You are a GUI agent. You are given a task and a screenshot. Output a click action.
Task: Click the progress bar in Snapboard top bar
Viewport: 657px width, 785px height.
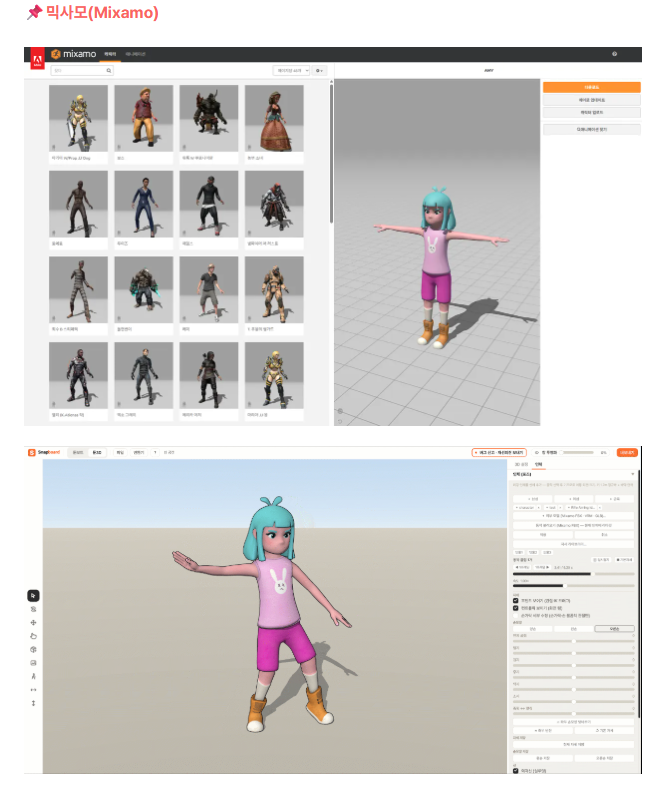[577, 453]
